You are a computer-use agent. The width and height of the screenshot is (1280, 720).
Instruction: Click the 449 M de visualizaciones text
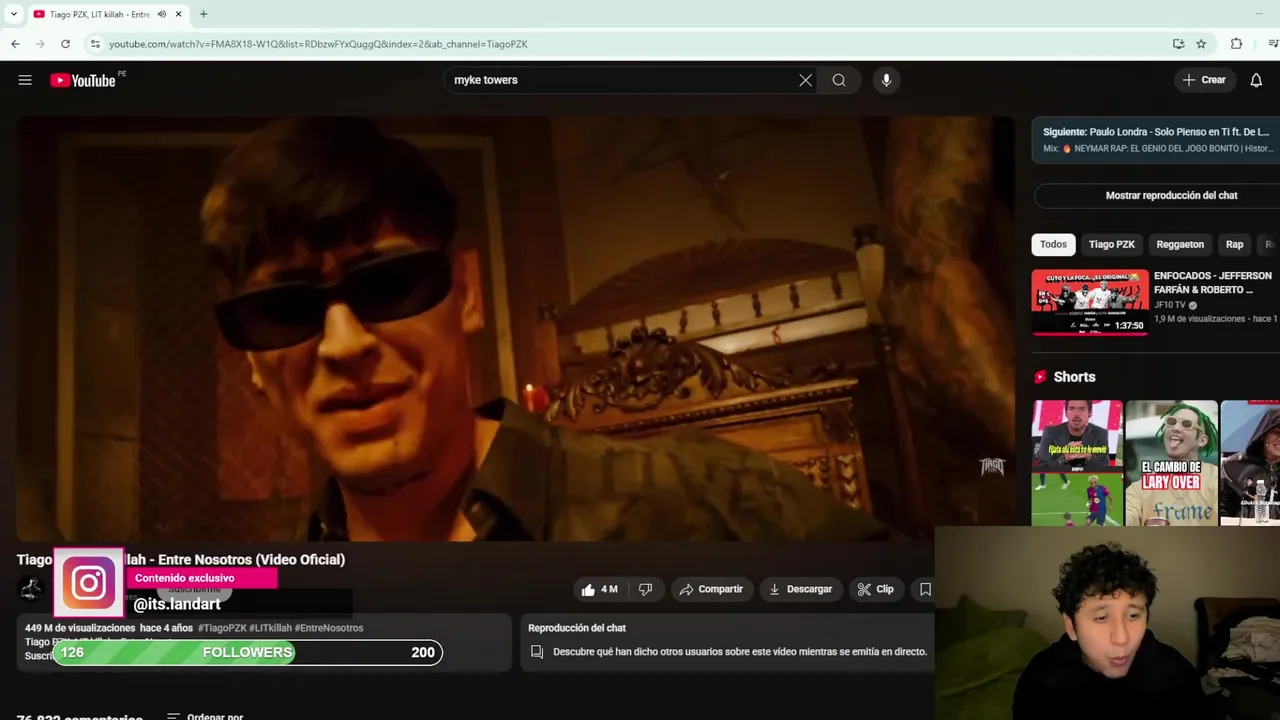80,628
